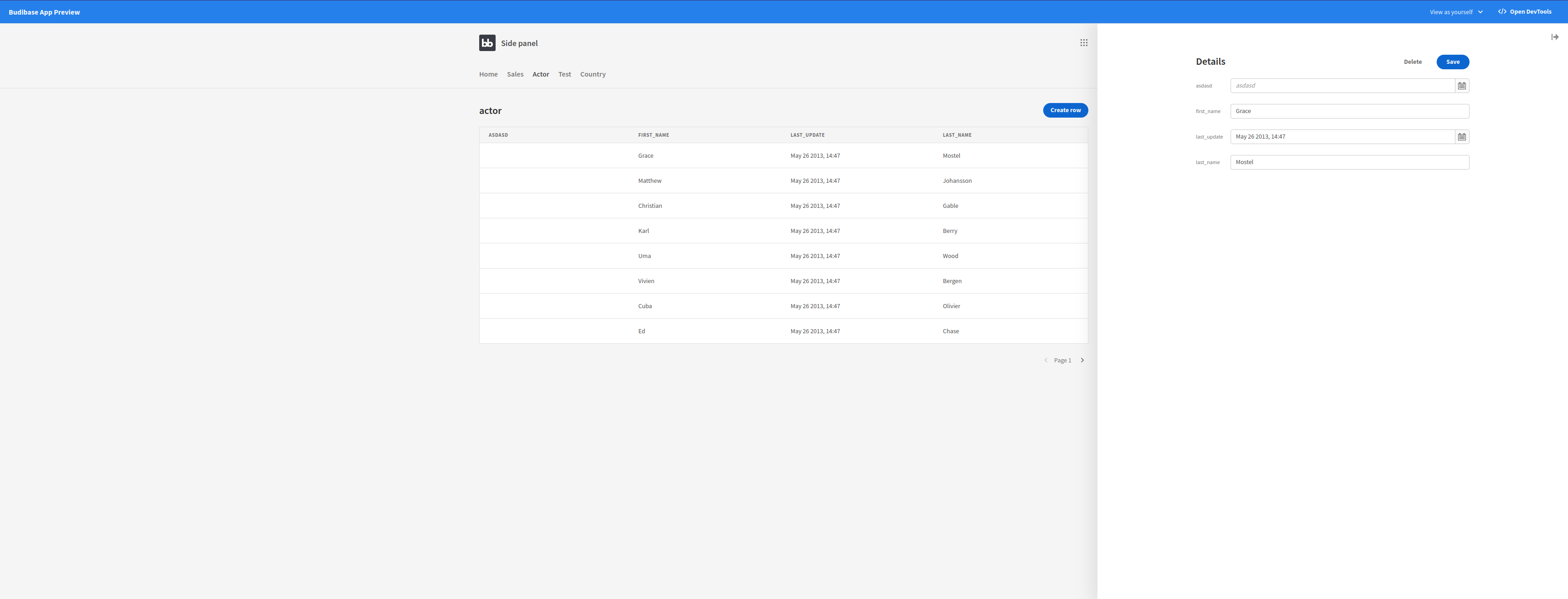The height and width of the screenshot is (599, 1568).
Task: Click the bb Budibase logo
Action: pos(486,42)
